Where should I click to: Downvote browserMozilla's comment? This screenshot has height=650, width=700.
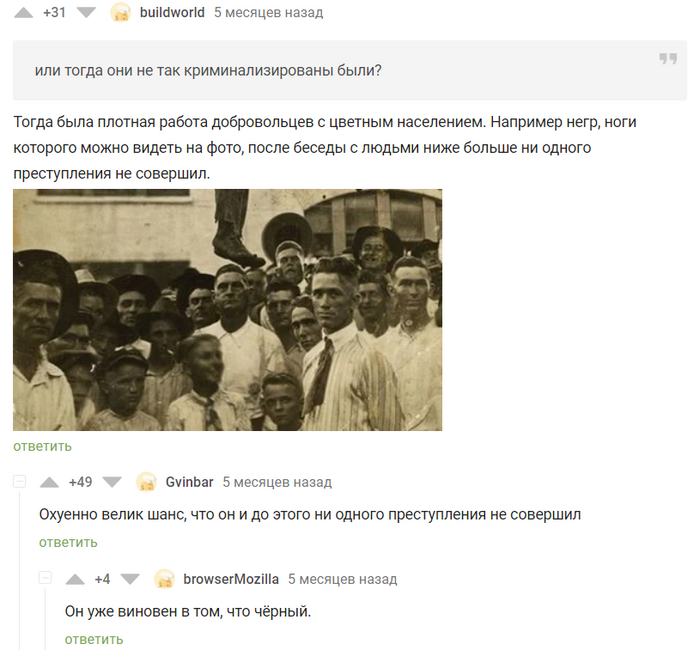(130, 579)
